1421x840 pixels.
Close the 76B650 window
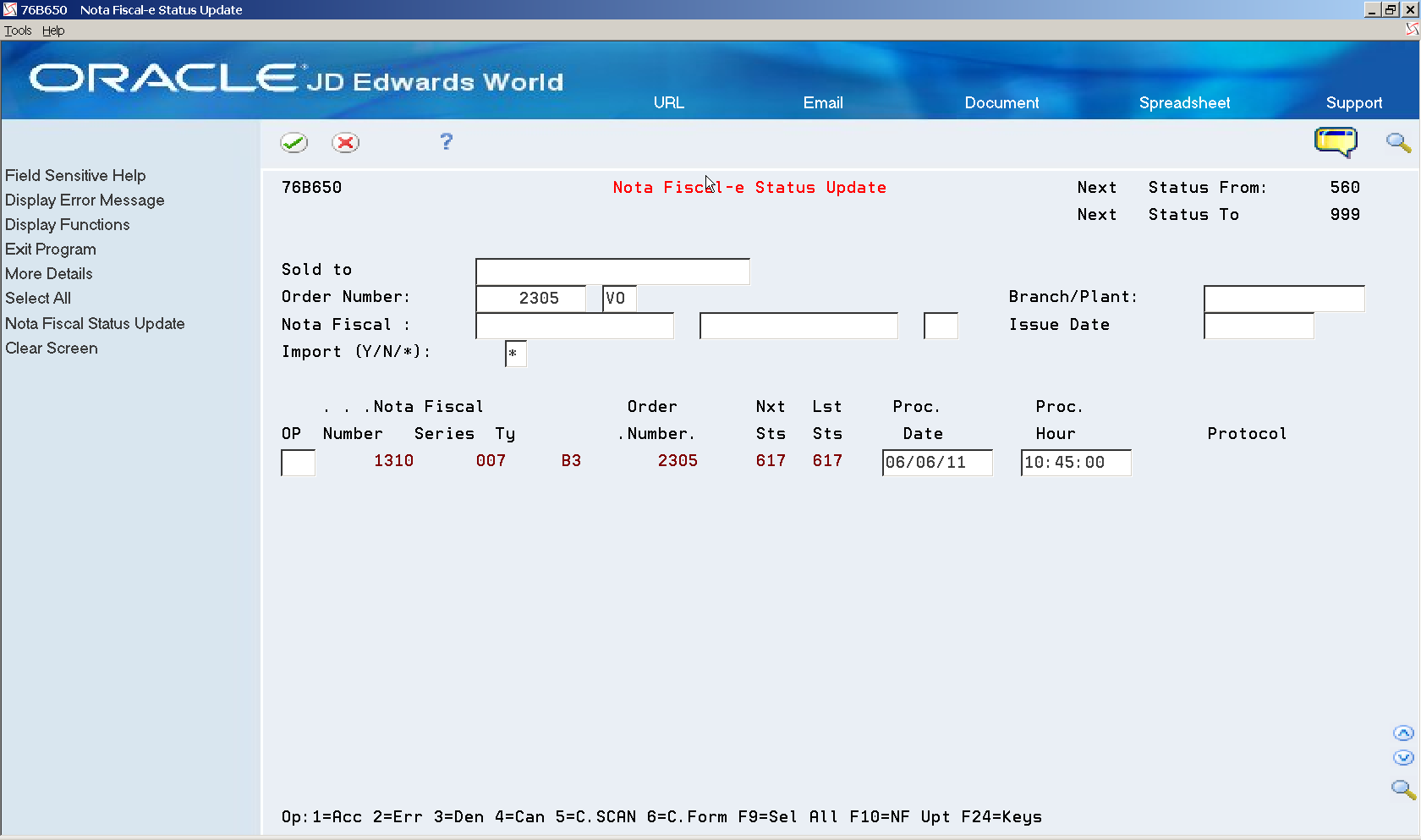coord(1408,9)
